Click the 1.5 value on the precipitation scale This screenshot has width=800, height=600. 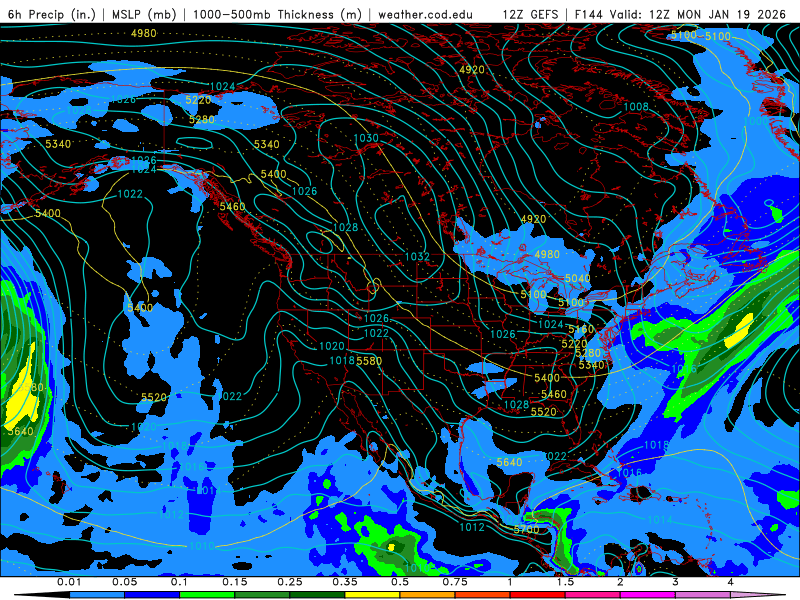point(565,582)
